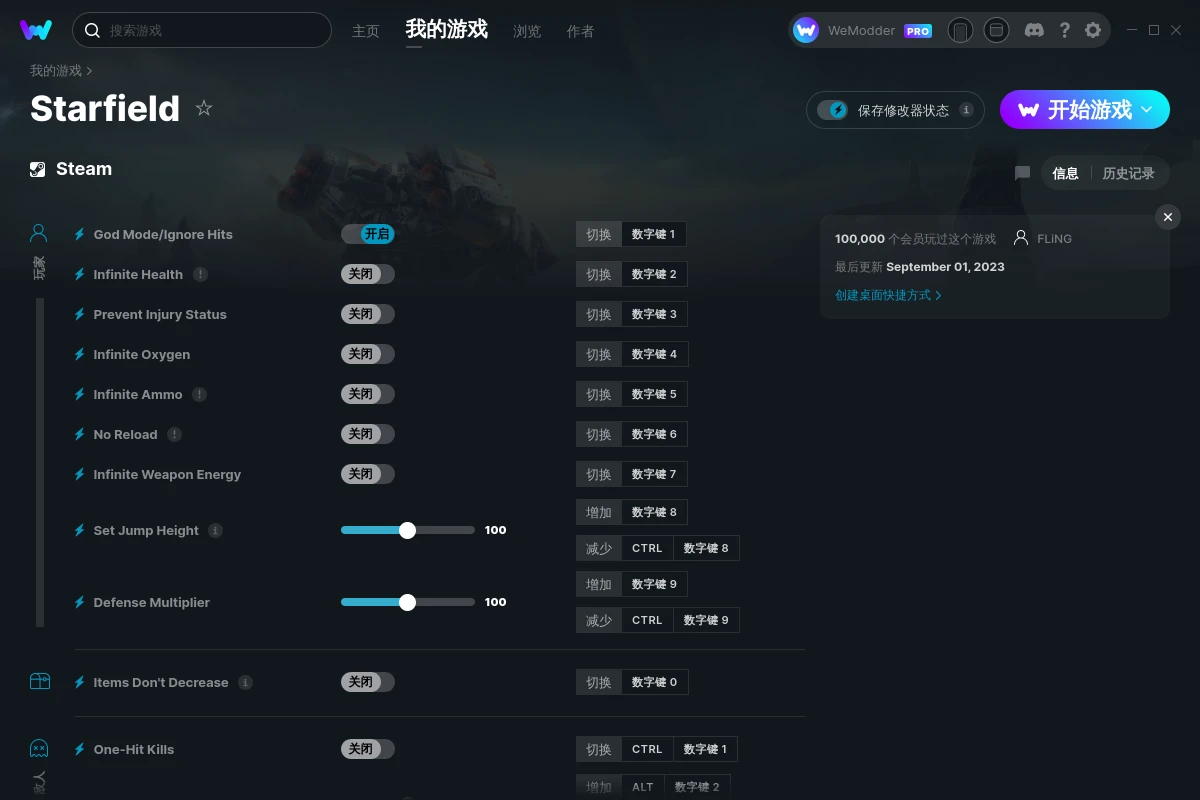Image resolution: width=1200 pixels, height=800 pixels.
Task: Open the 作者 tab
Action: pos(580,31)
